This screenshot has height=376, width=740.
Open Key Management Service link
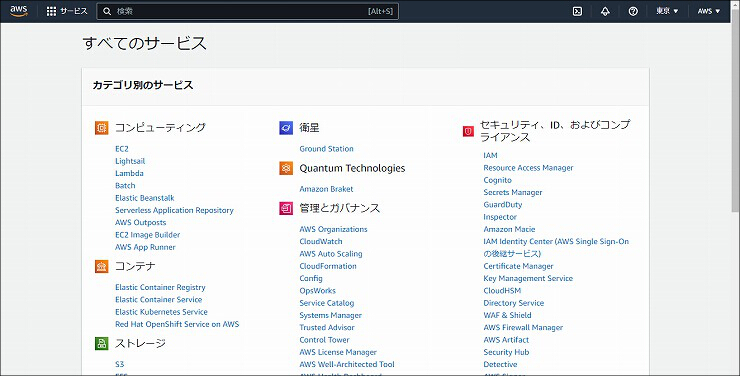click(x=528, y=278)
